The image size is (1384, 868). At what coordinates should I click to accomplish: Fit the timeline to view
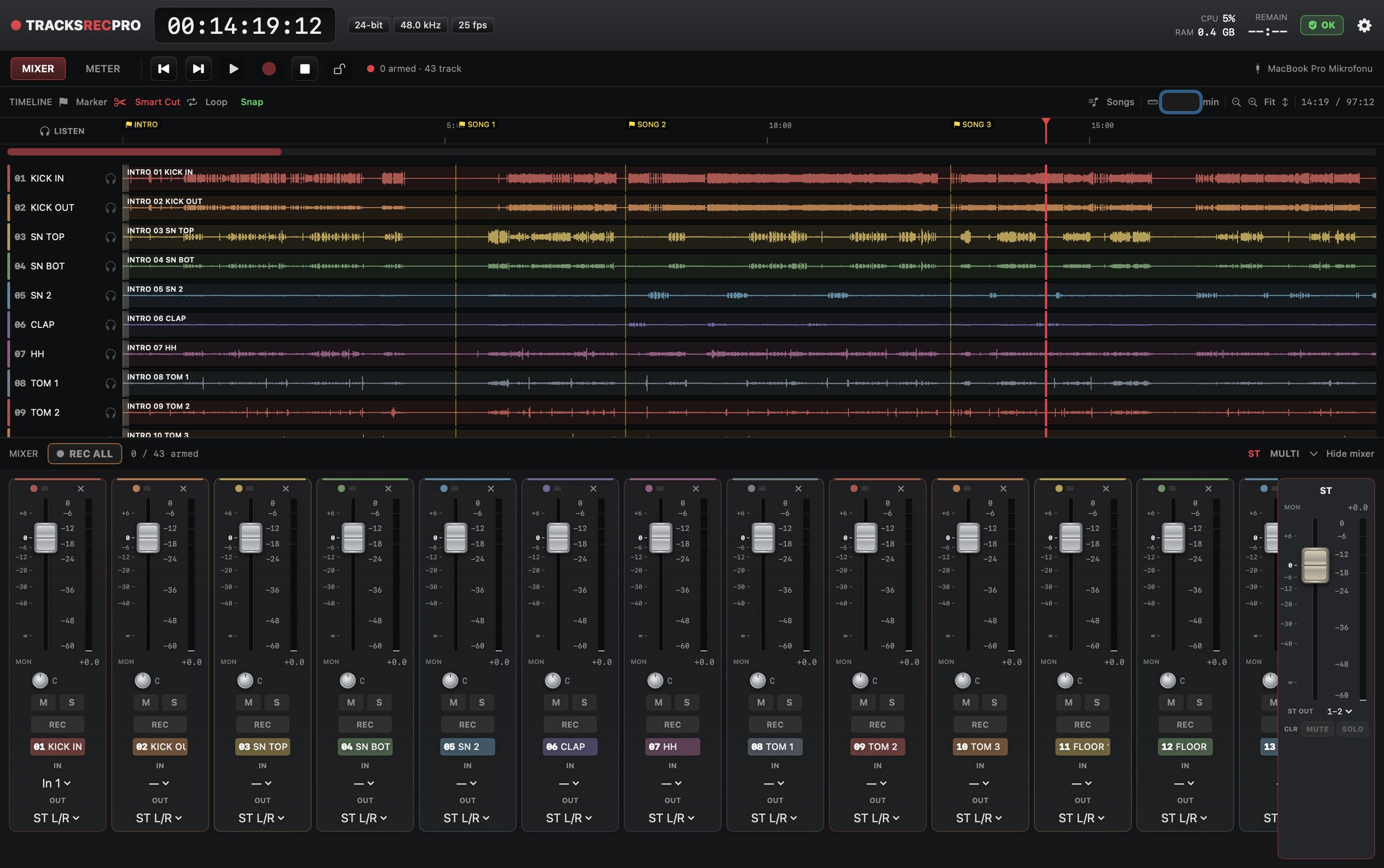tap(1269, 102)
